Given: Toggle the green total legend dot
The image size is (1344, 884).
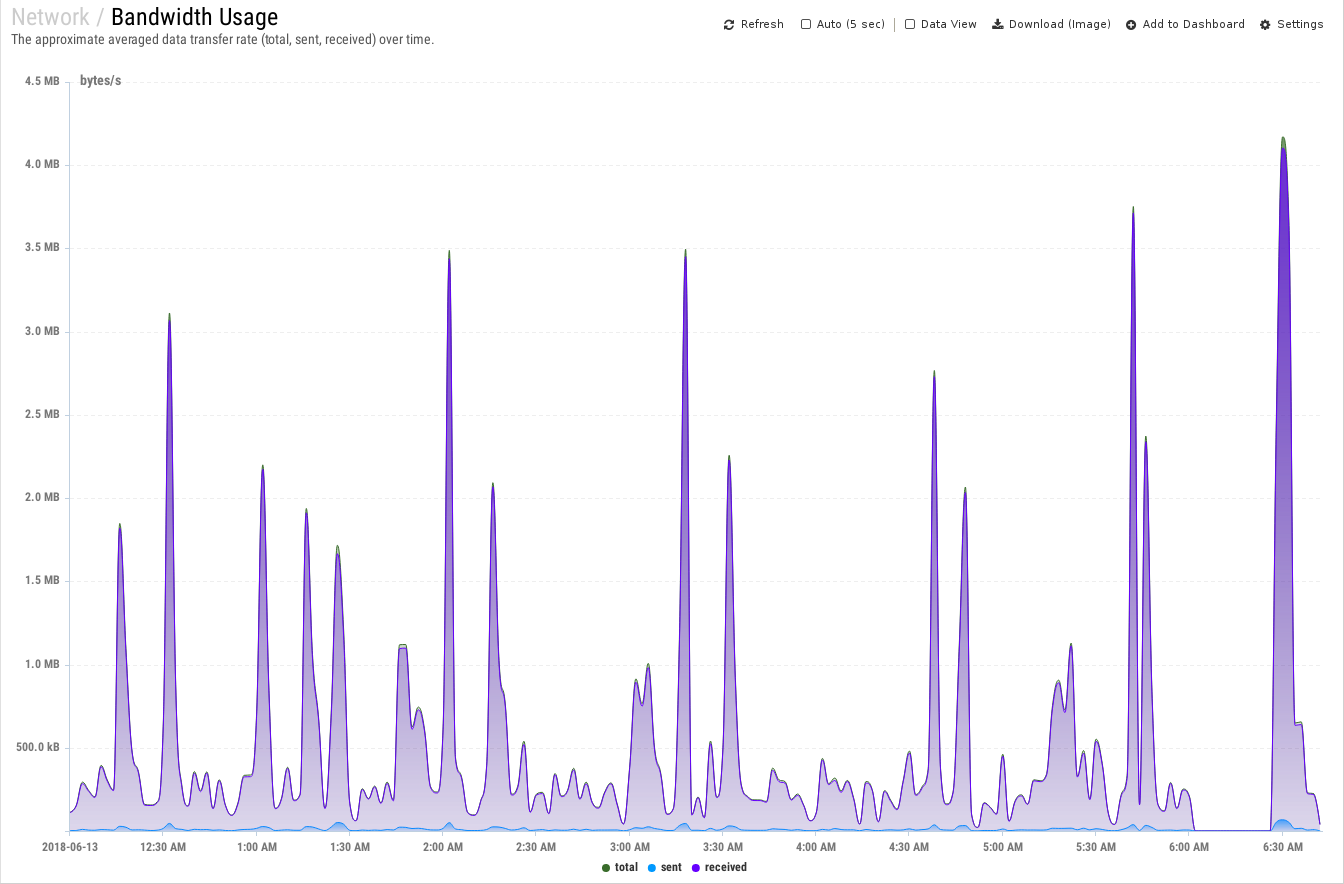Looking at the screenshot, I should click(606, 868).
